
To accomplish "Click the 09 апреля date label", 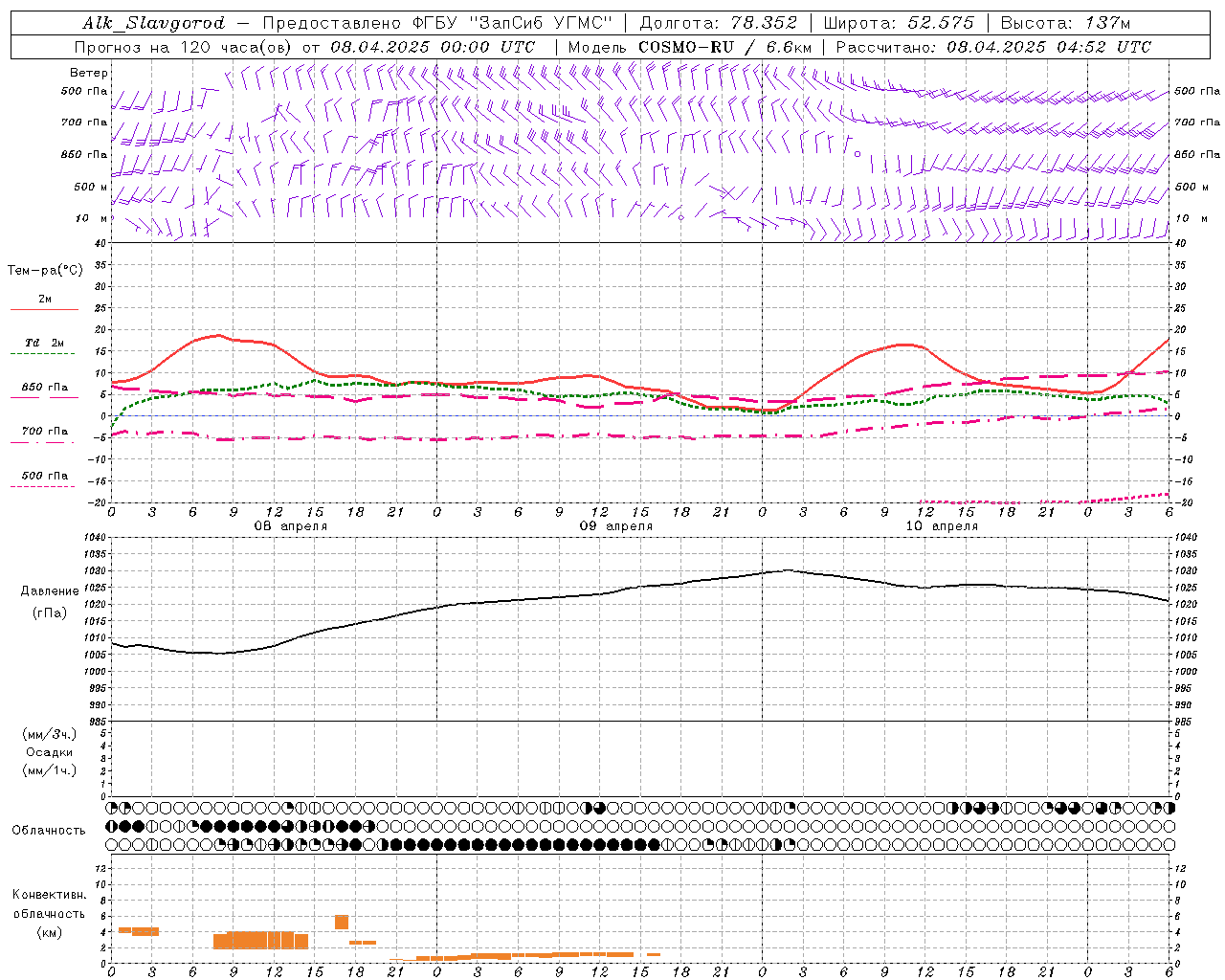I will [x=615, y=526].
